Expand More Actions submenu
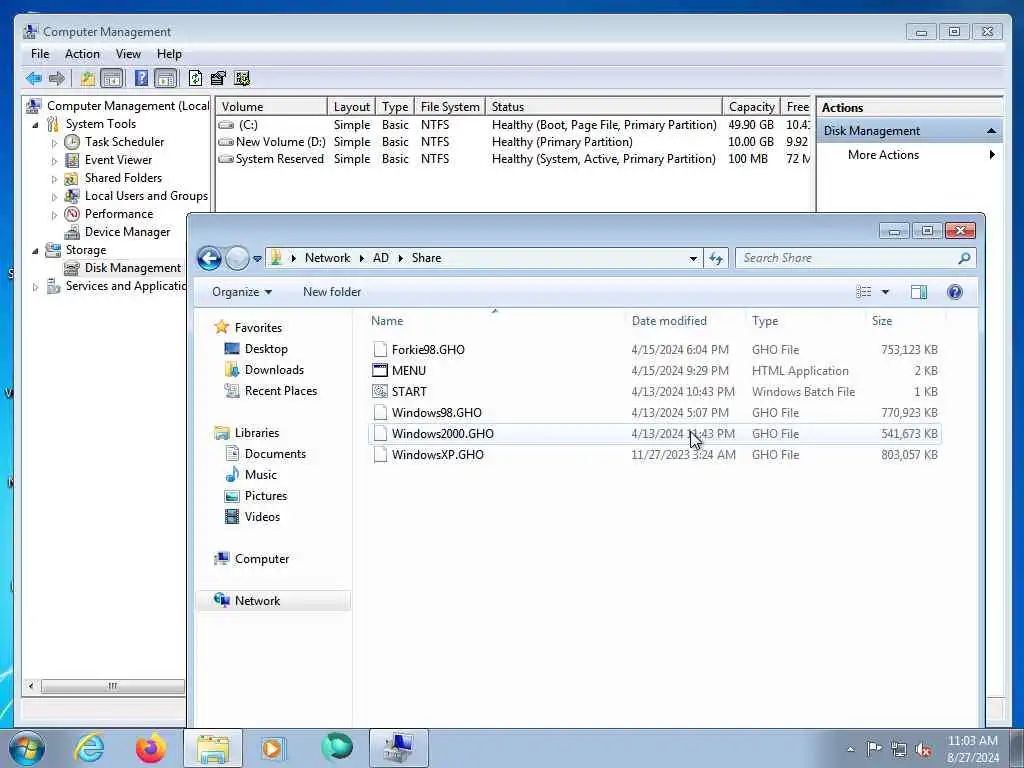Screen dimensions: 1024x768 tap(992, 155)
